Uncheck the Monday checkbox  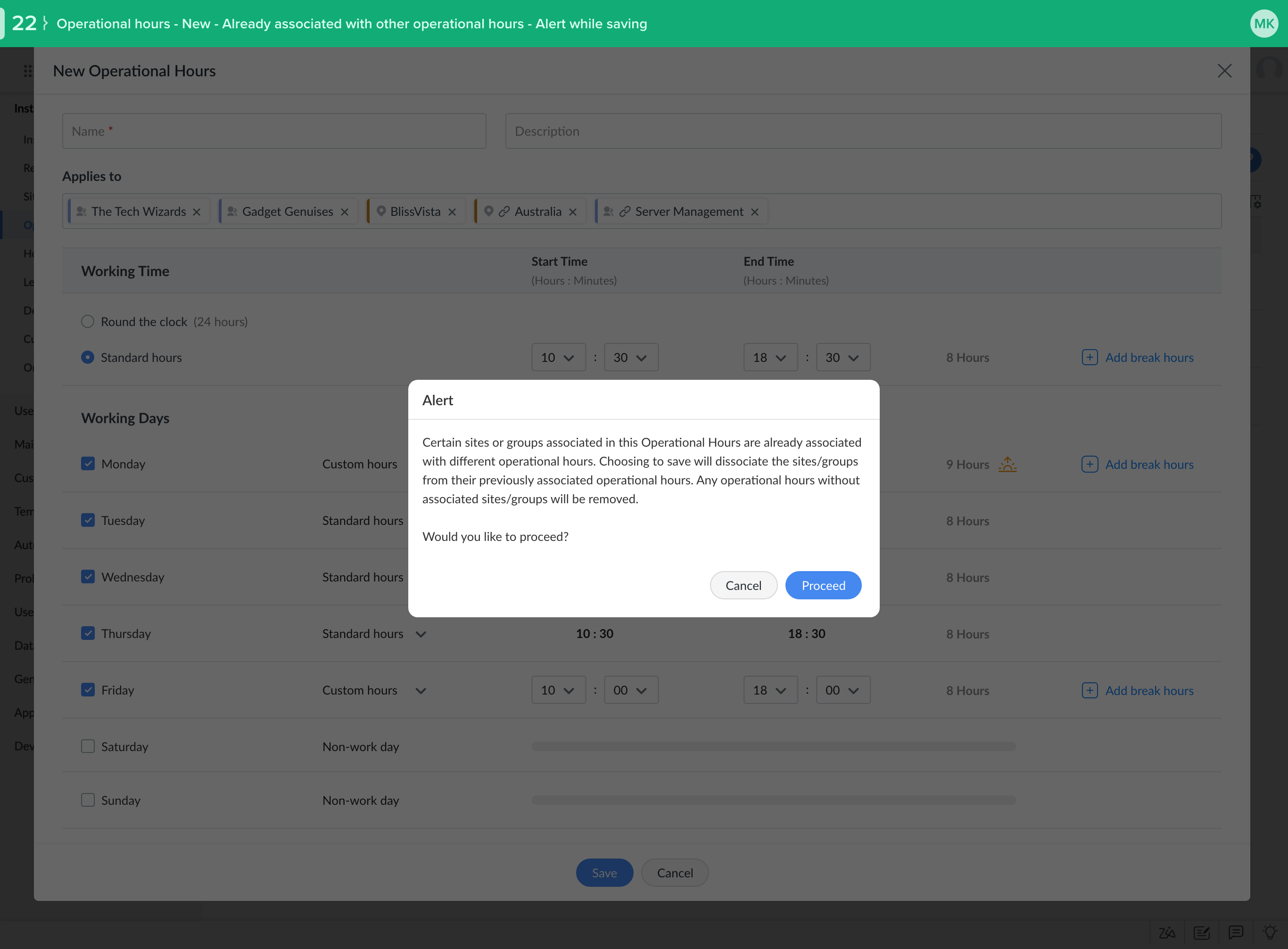(x=88, y=464)
